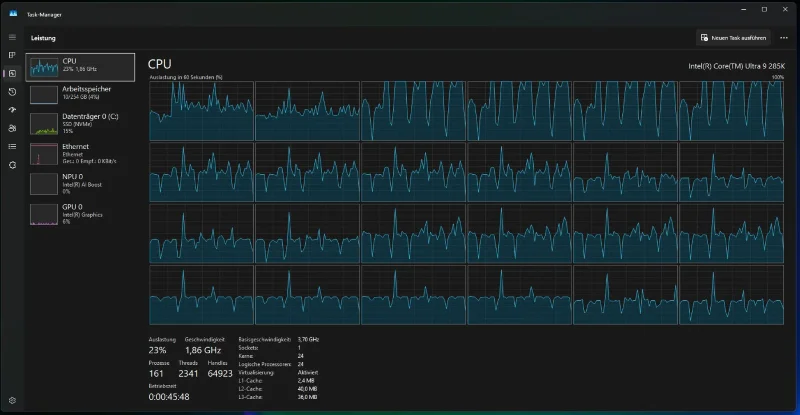Switch to the Users page icon
Screen dimensions: 800x415
[12, 128]
